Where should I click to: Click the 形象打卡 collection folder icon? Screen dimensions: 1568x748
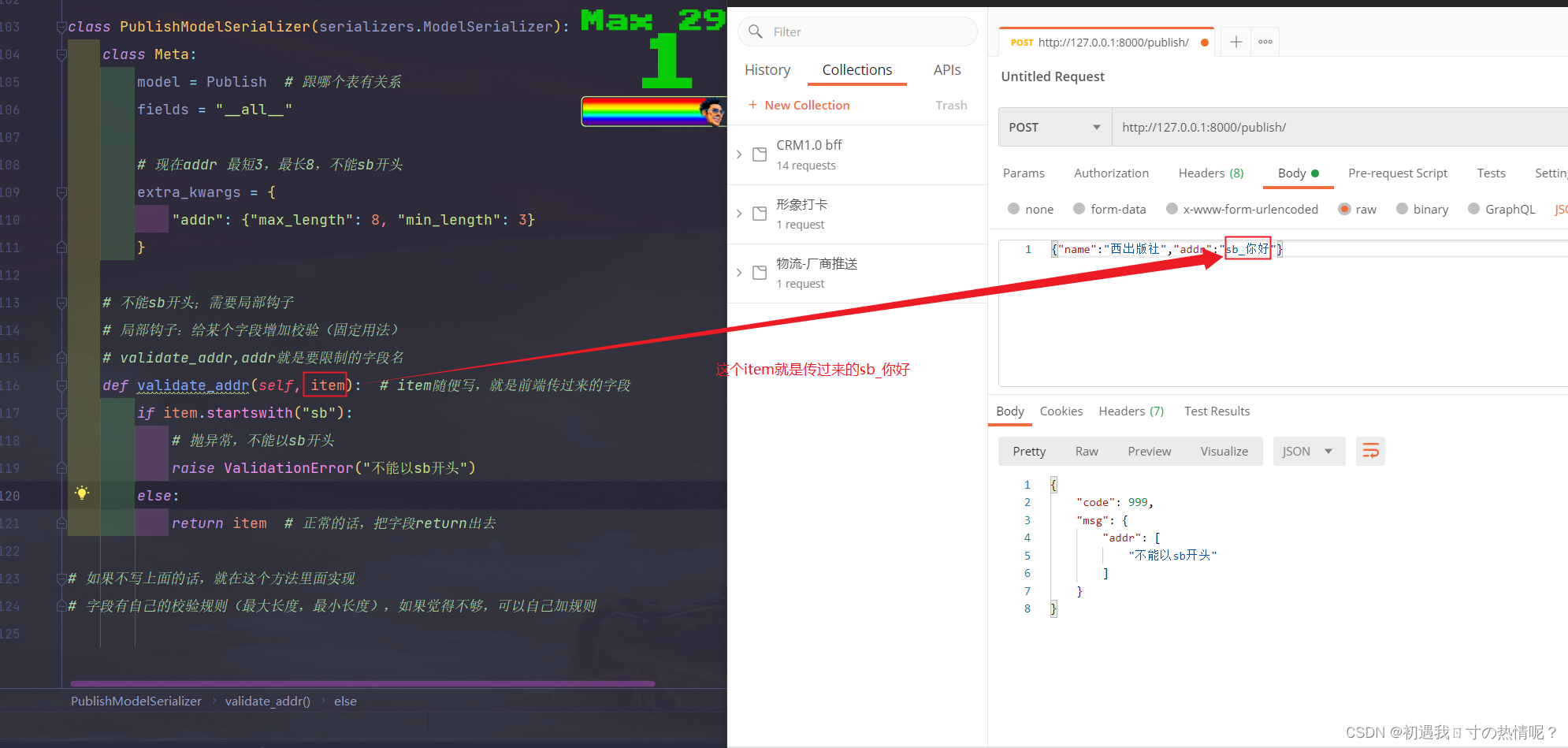(759, 213)
